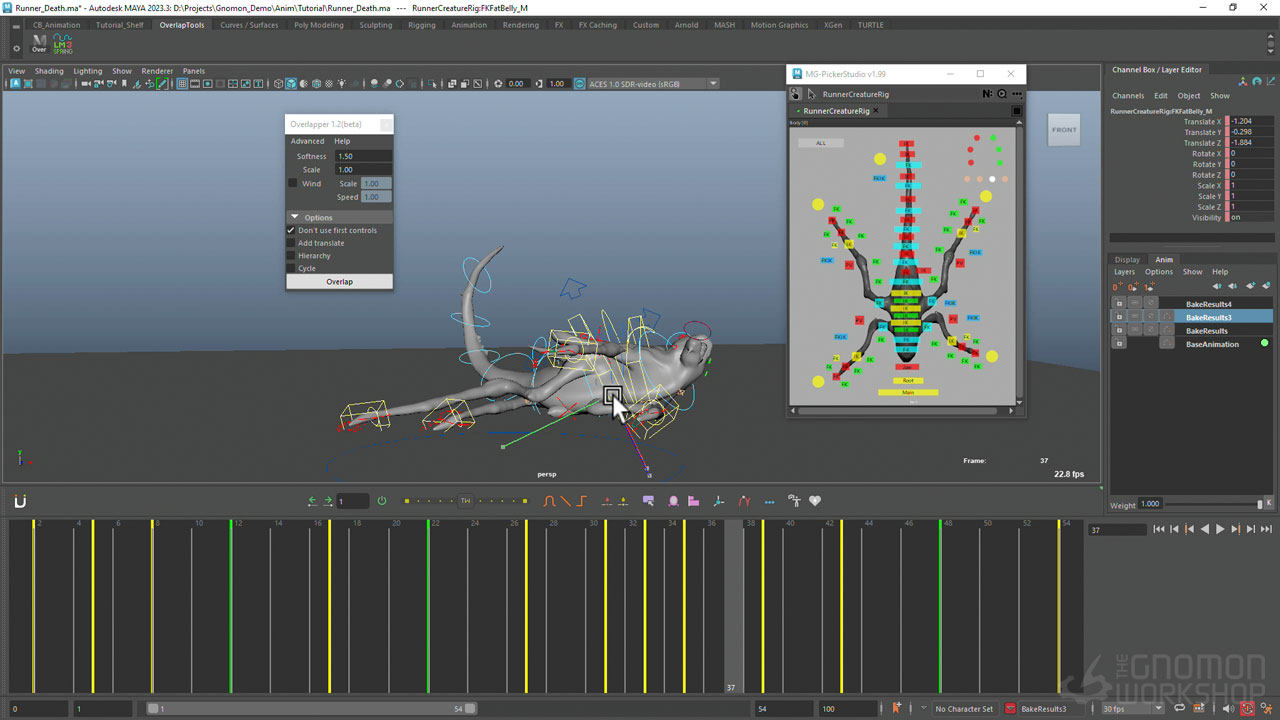Click the green status dot on BaseAnimation

(1262, 343)
